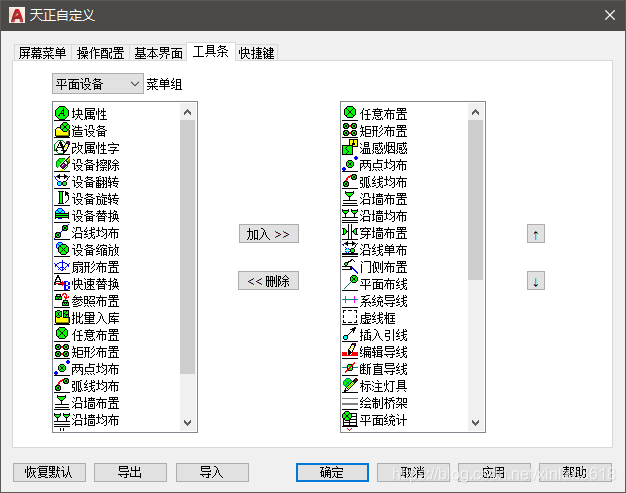The height and width of the screenshot is (493, 626).
Task: Open the 平面设备 menu group dropdown
Action: [x=98, y=84]
